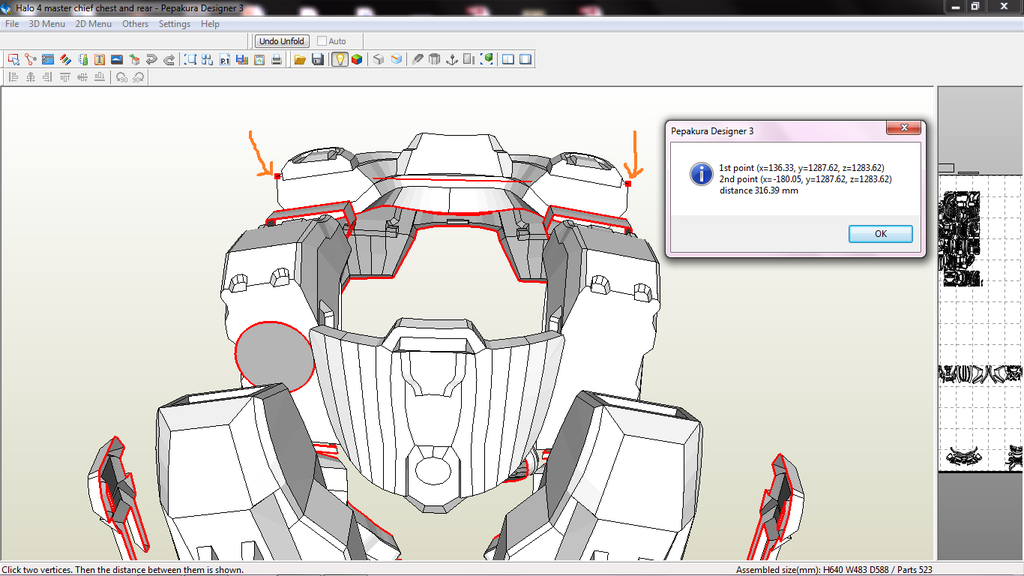
Task: Open the Settings menu dropdown
Action: 174,24
